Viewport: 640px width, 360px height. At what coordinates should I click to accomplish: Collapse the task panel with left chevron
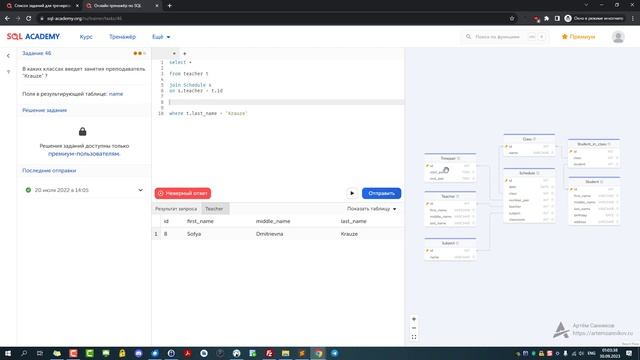pos(8,56)
